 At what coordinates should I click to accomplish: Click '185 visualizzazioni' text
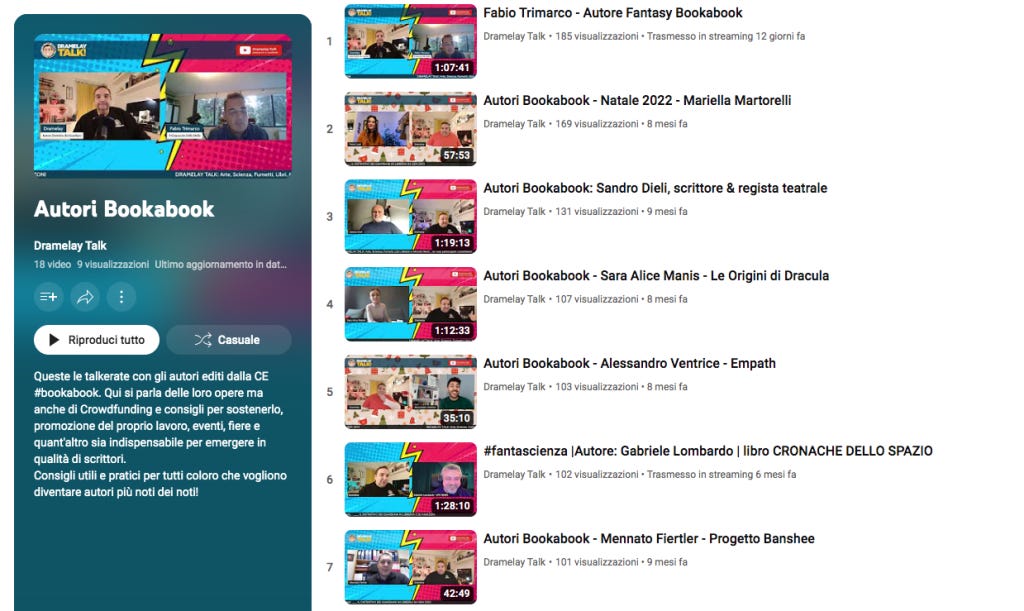click(x=597, y=37)
